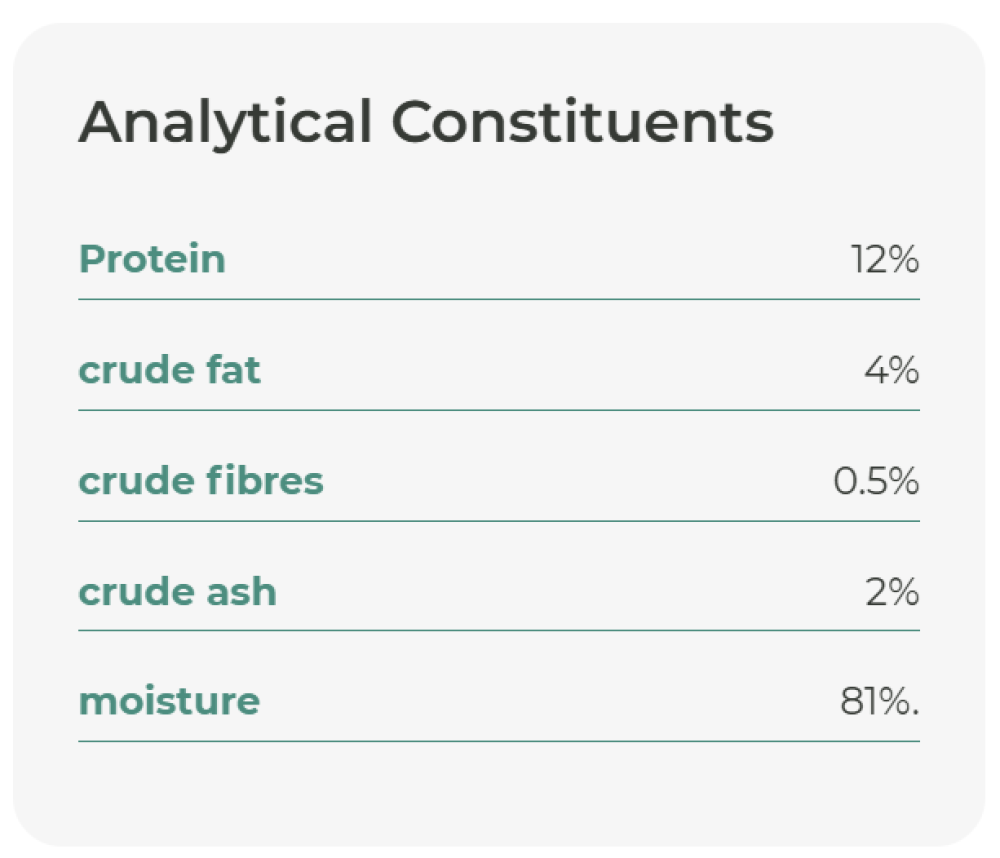Click the divider line under crude ash

pos(498,631)
